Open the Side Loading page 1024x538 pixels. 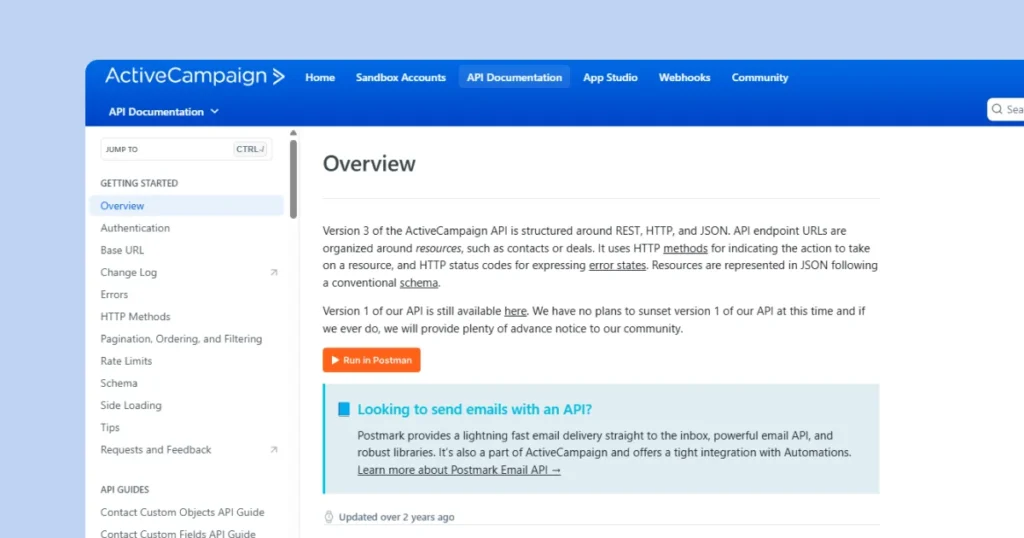click(131, 405)
